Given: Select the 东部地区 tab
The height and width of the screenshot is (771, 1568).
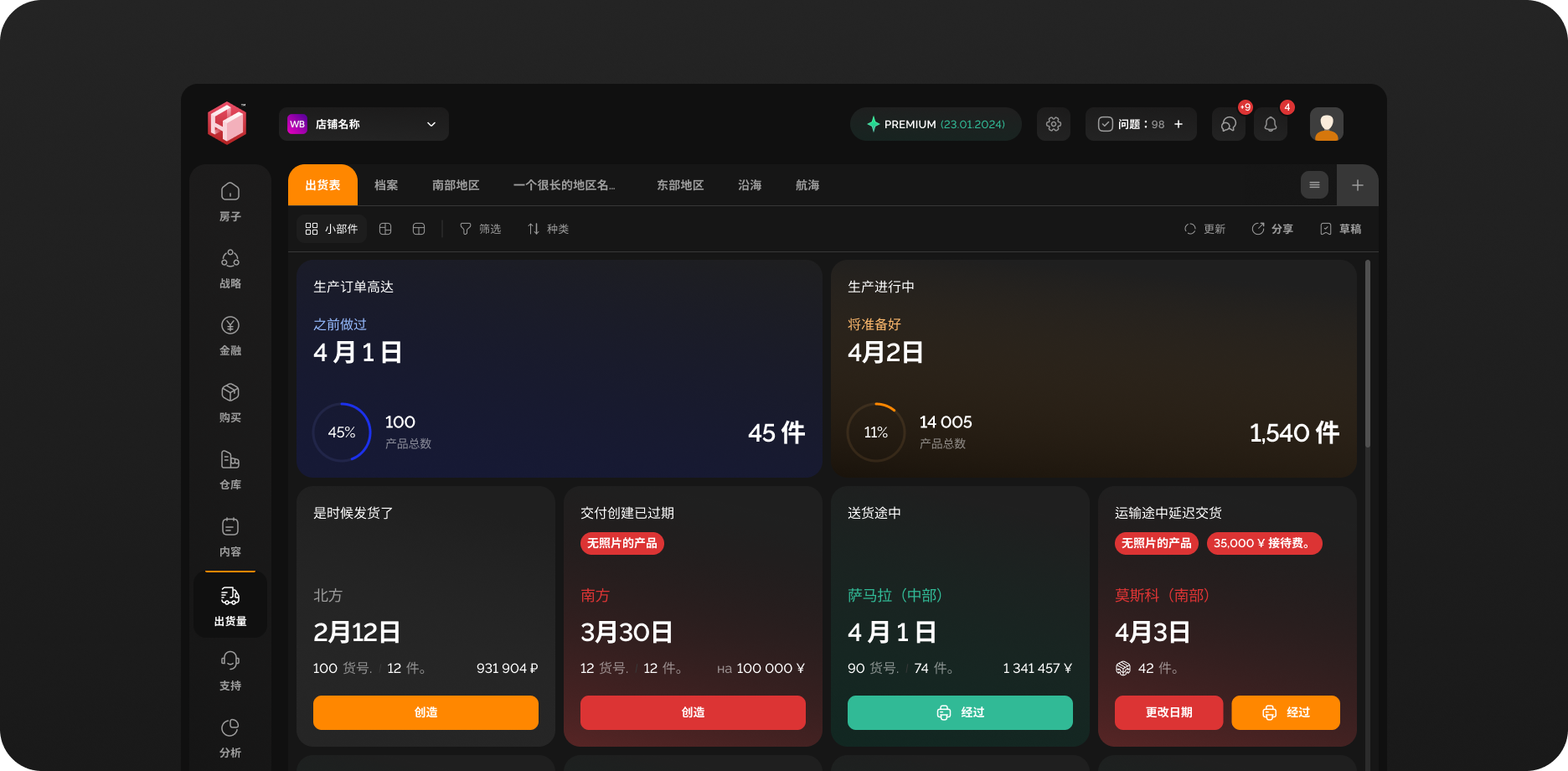Looking at the screenshot, I should pyautogui.click(x=679, y=185).
